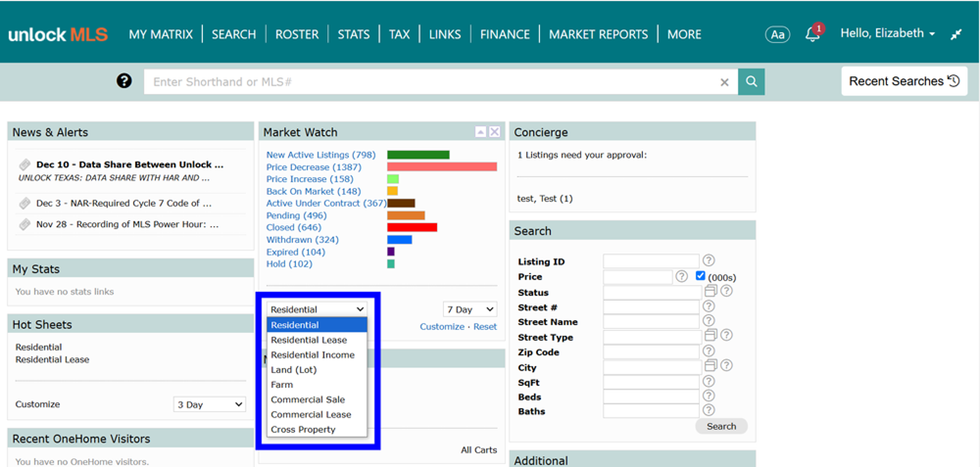
Task: Open help for Street Type field
Action: point(726,336)
